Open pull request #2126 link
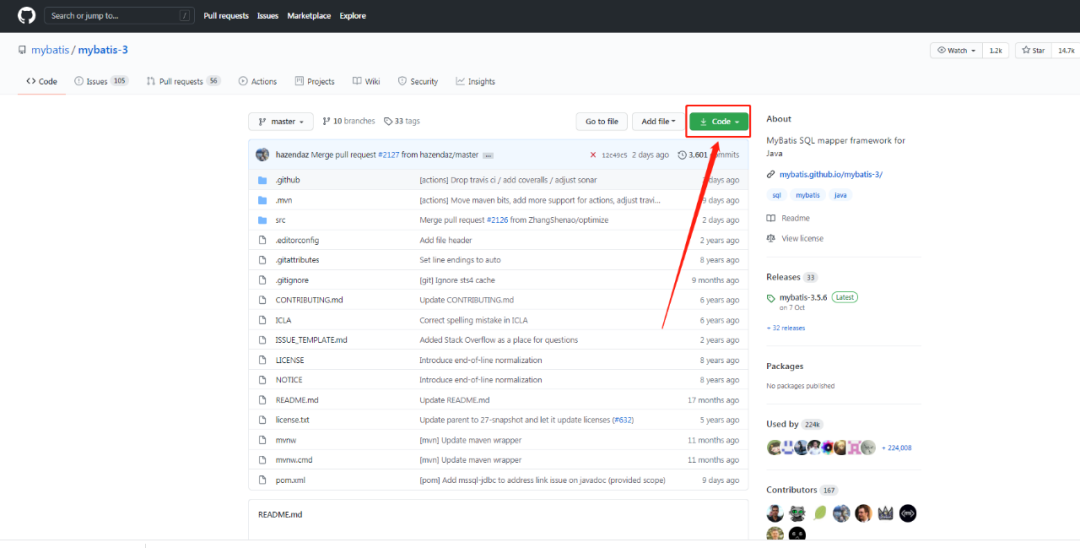Image resolution: width=1080 pixels, height=548 pixels. pos(498,220)
